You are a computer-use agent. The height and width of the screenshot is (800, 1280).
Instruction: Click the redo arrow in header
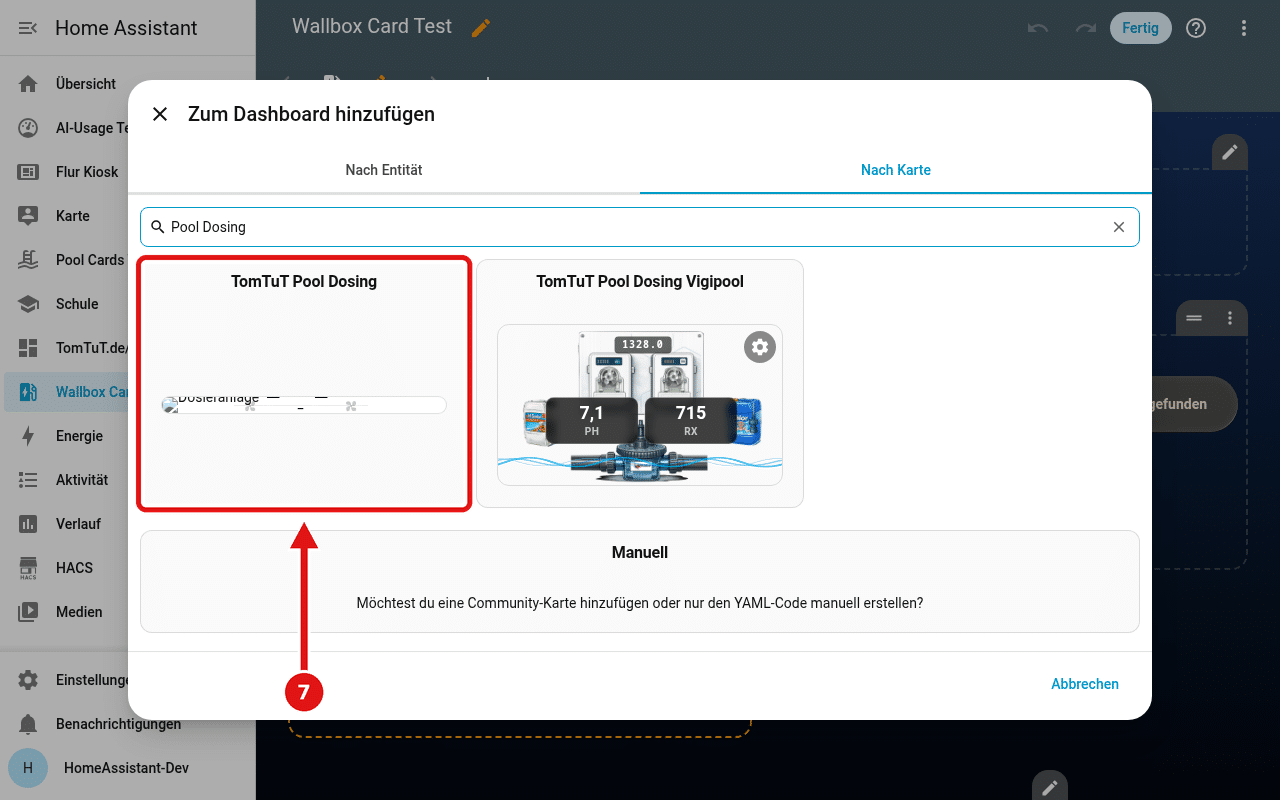coord(1086,28)
